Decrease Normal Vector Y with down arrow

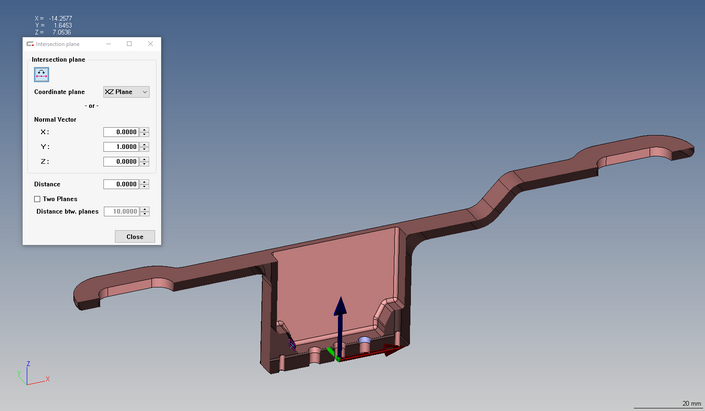(144, 149)
